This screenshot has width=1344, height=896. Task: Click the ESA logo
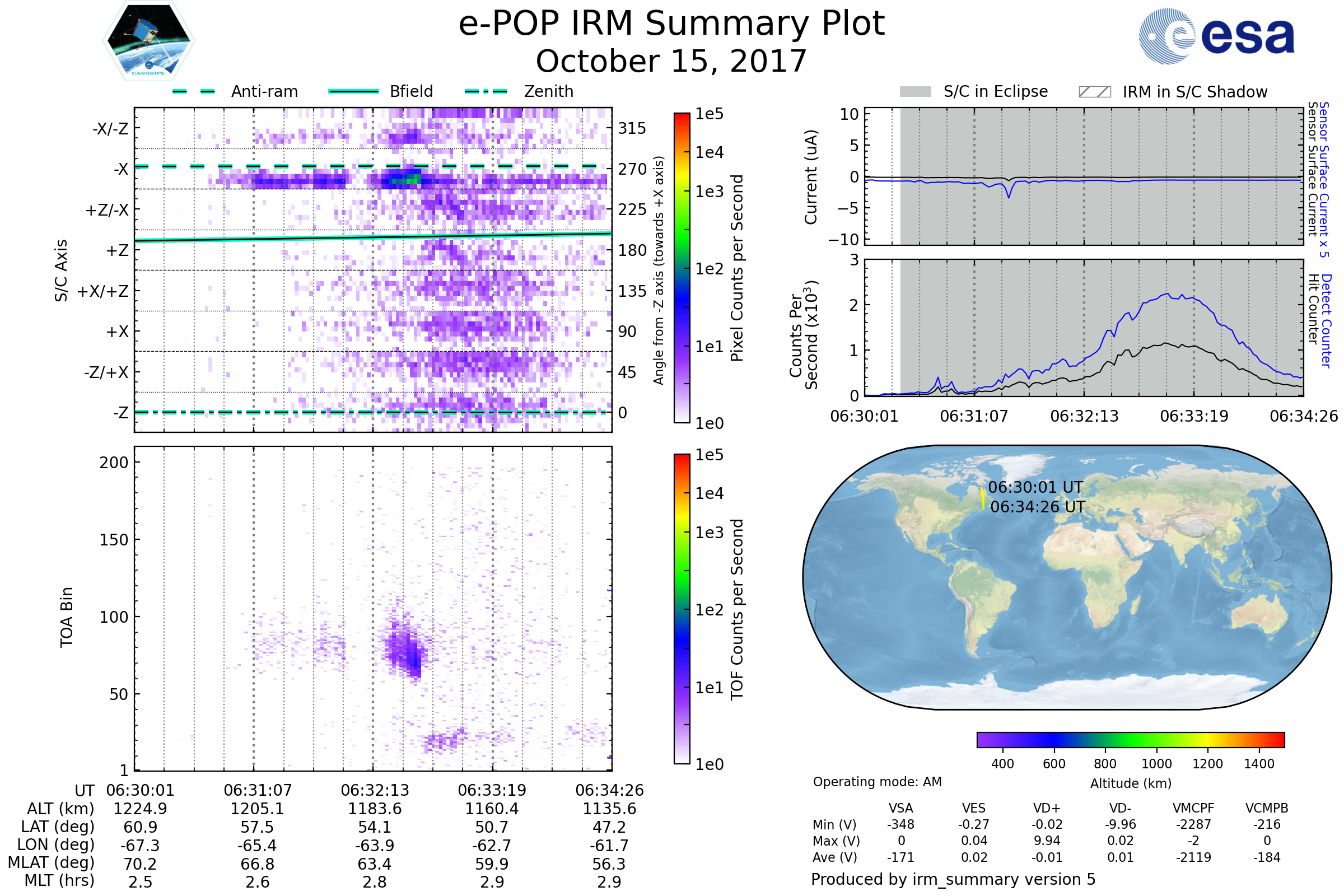click(1216, 36)
